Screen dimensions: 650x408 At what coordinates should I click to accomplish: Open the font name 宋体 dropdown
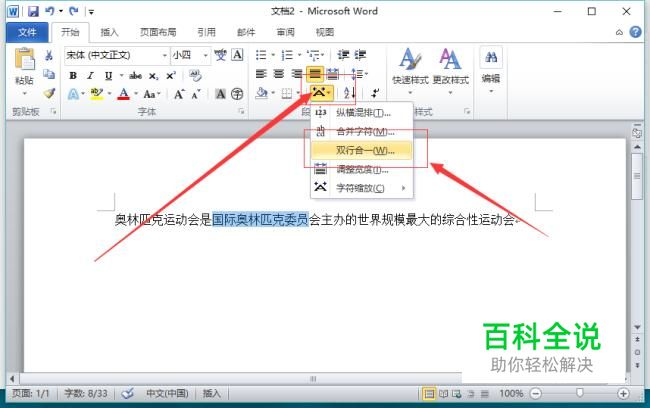(x=165, y=55)
